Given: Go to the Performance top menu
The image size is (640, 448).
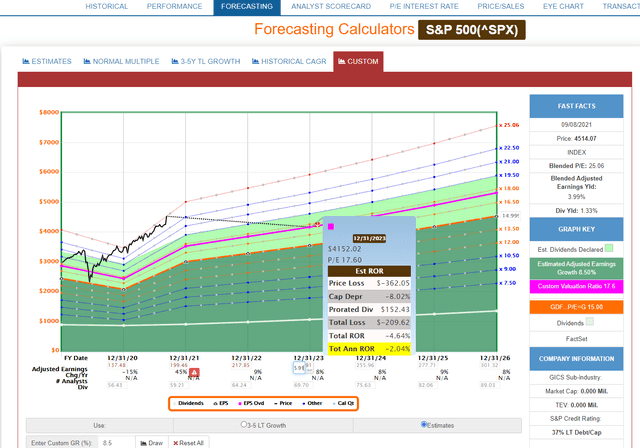Looking at the screenshot, I should pyautogui.click(x=174, y=7).
